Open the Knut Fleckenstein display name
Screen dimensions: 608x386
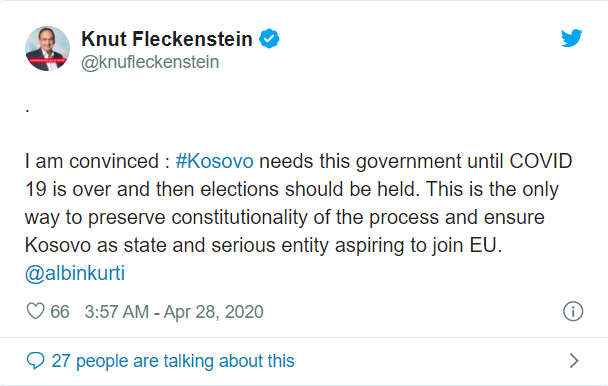pos(167,39)
